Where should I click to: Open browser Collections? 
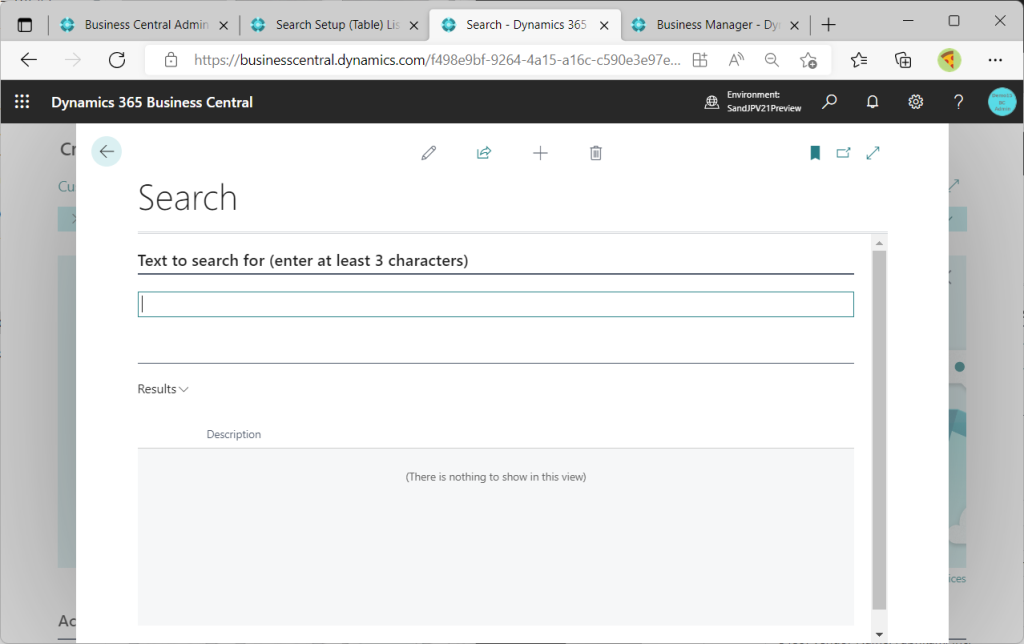pos(903,60)
